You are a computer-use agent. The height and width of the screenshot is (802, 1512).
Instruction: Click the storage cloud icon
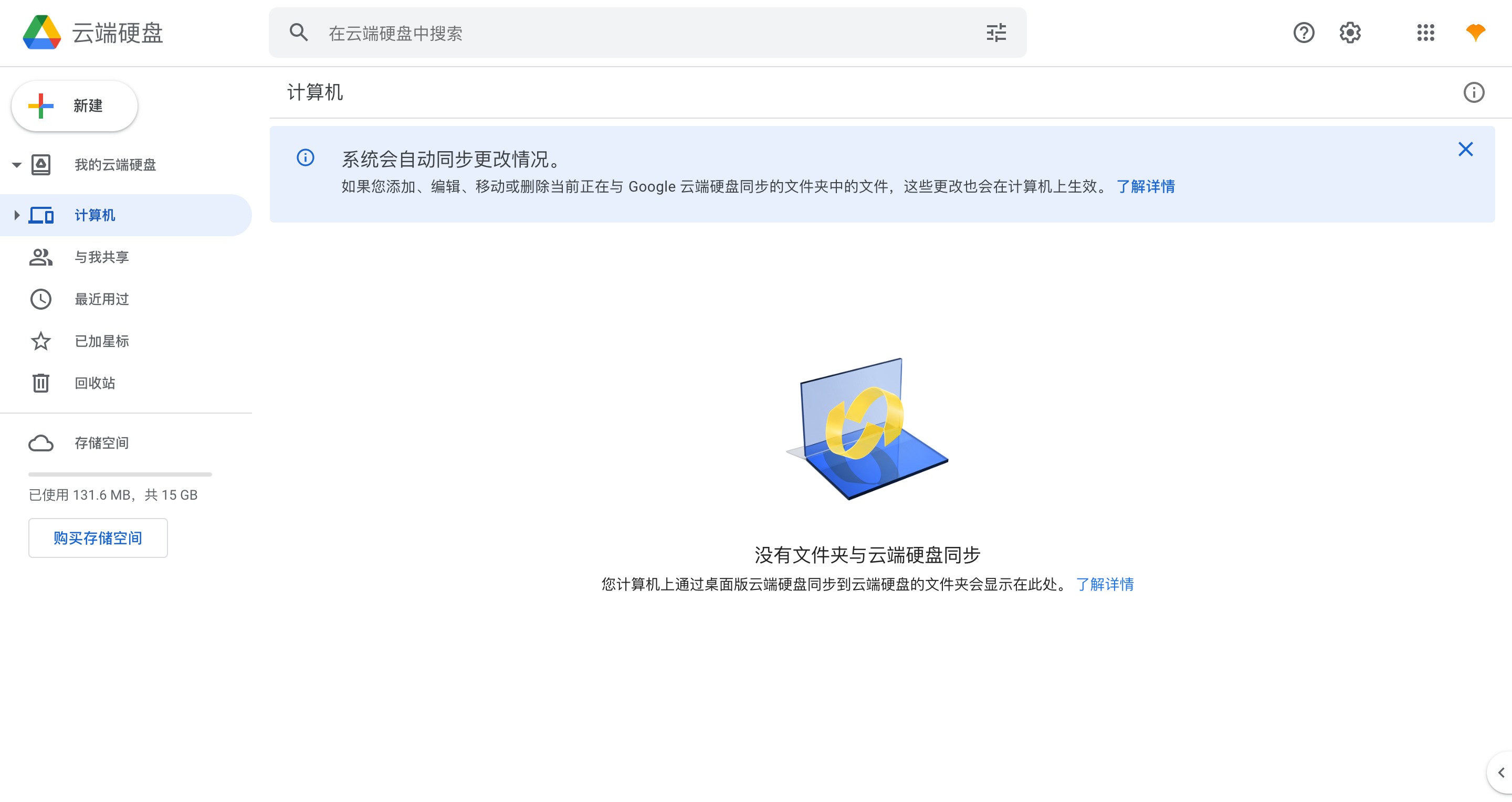pyautogui.click(x=40, y=443)
